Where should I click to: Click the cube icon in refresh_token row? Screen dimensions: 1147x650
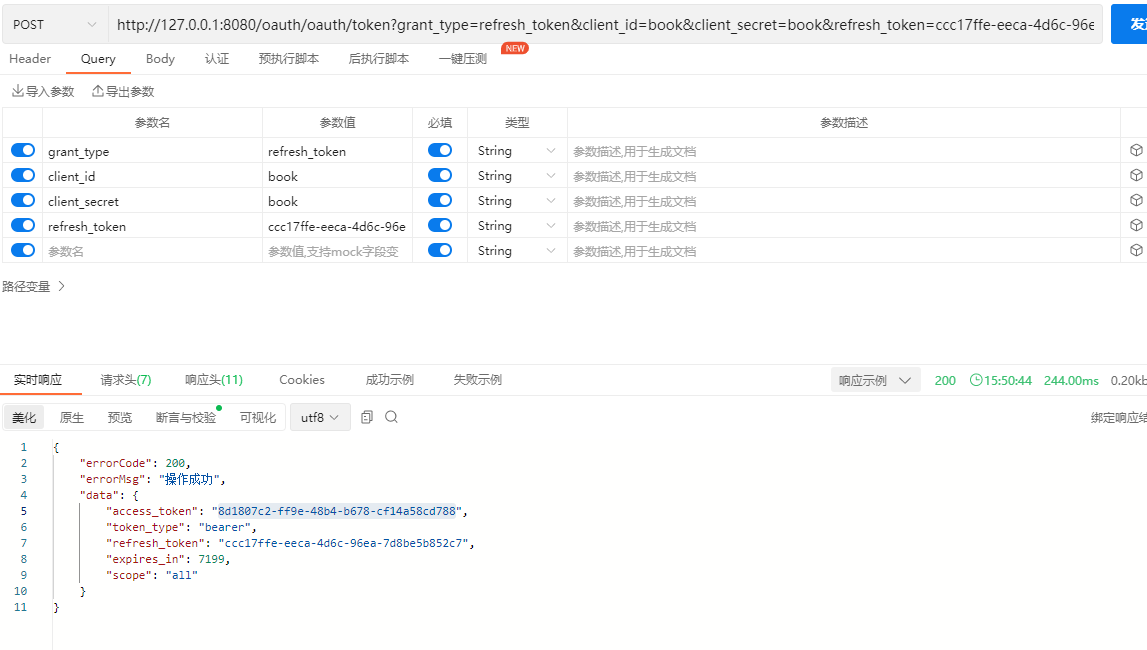(x=1135, y=225)
